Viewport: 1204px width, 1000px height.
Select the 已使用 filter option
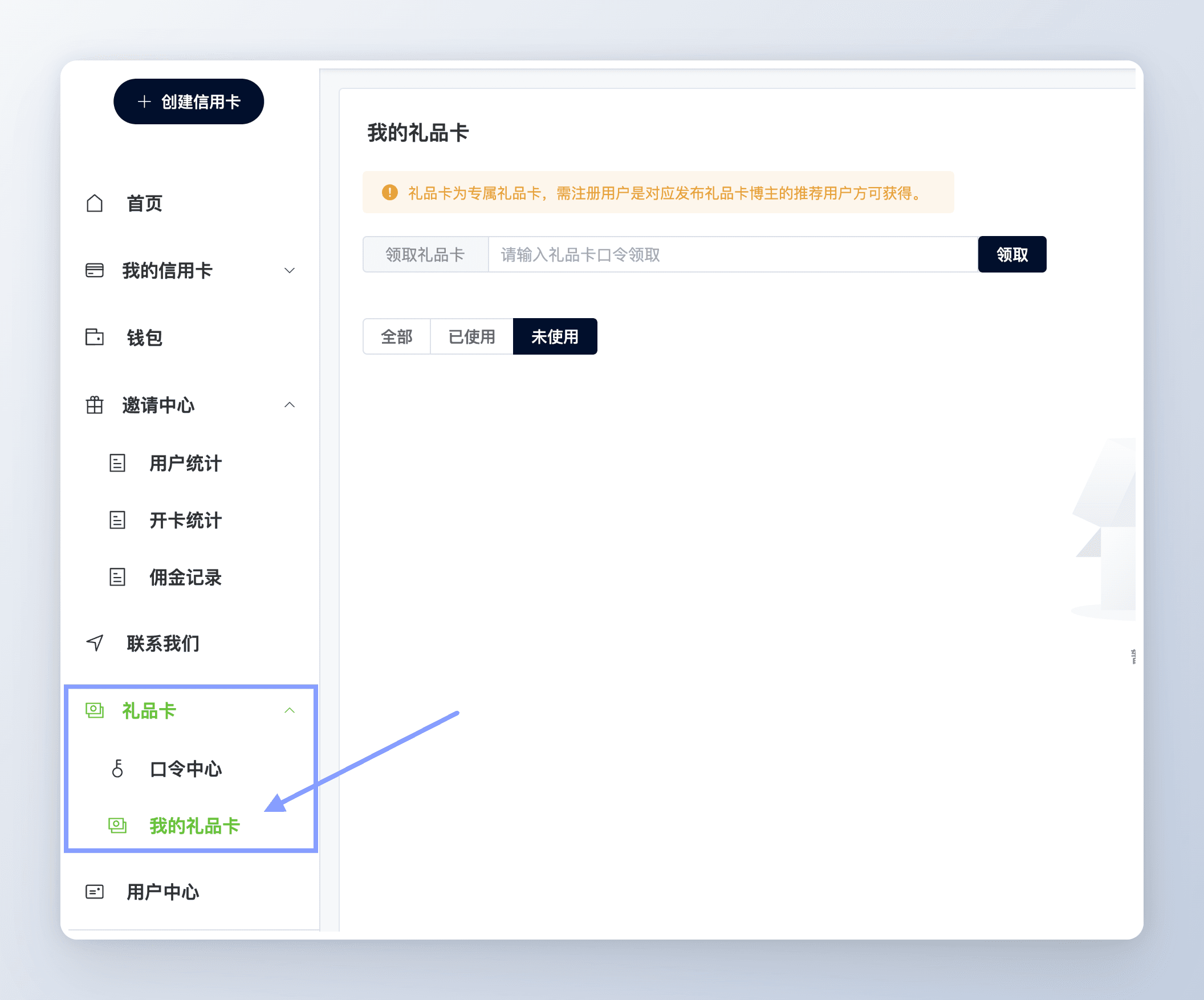point(471,336)
